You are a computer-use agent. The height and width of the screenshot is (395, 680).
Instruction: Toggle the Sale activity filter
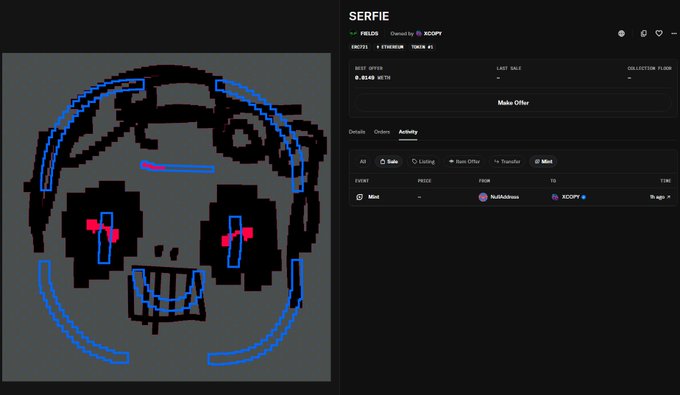(389, 161)
